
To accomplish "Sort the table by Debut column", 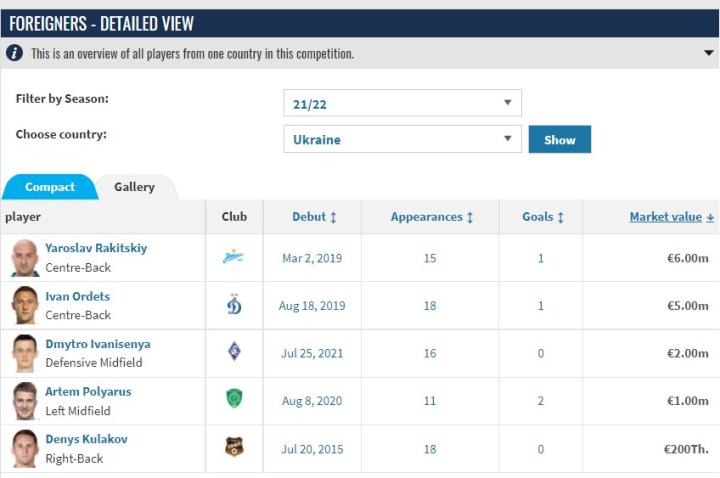I will (x=314, y=217).
